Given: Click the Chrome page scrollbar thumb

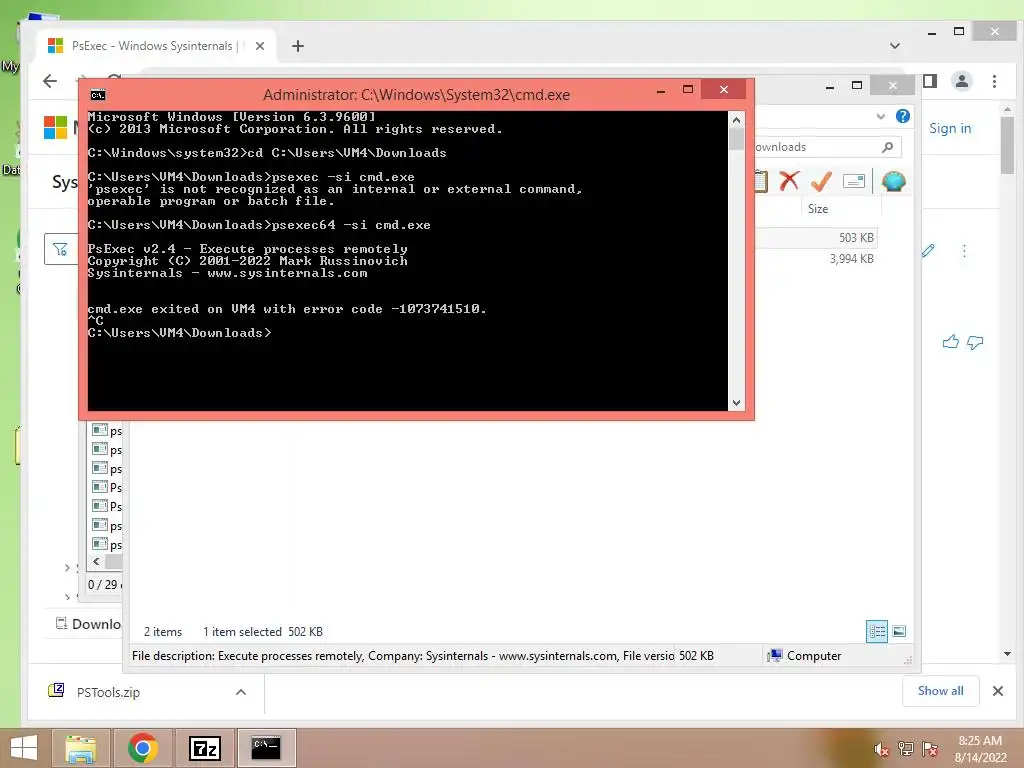Looking at the screenshot, I should tap(1006, 146).
